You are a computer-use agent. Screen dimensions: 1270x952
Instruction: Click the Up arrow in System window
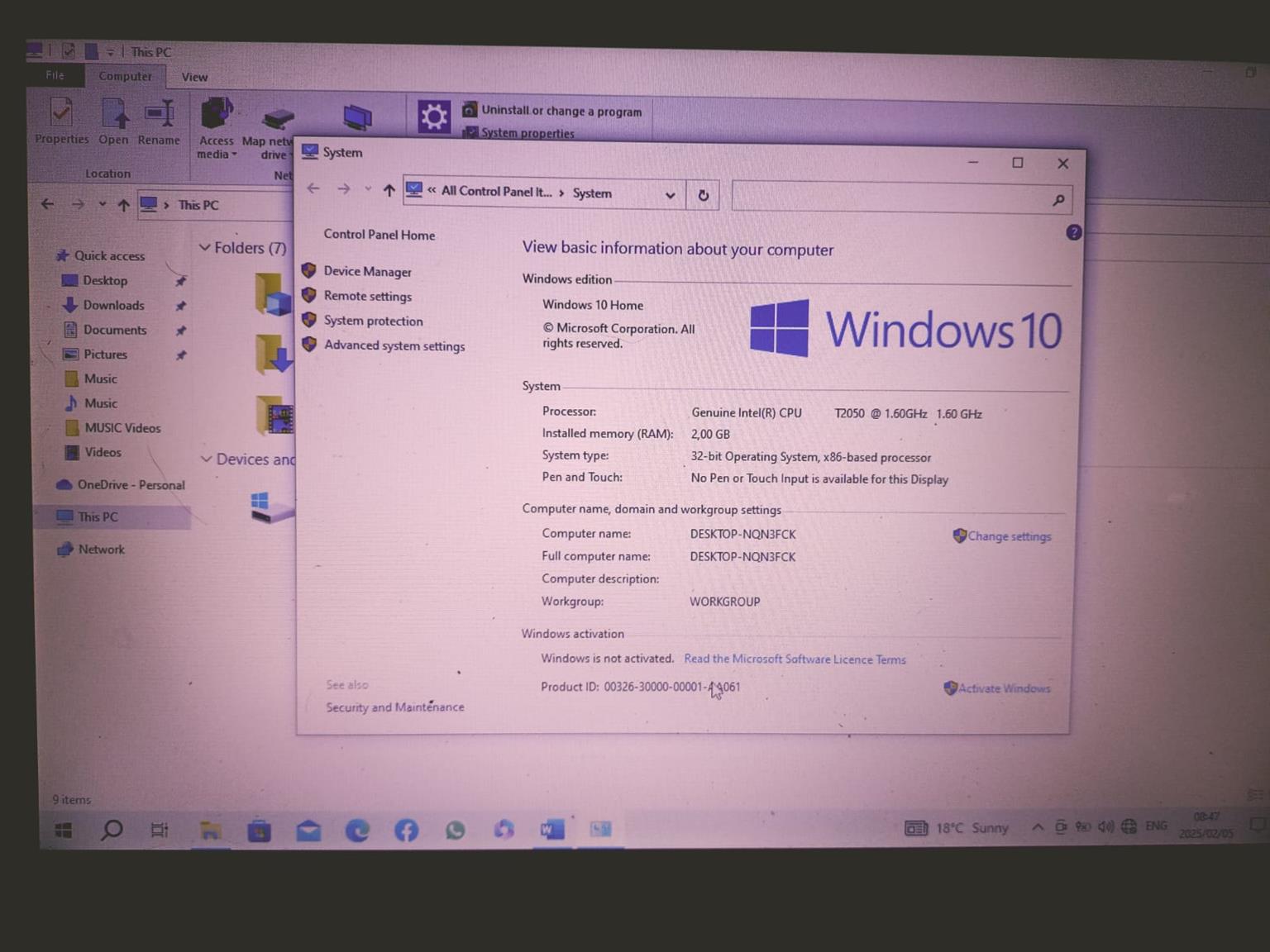click(389, 191)
